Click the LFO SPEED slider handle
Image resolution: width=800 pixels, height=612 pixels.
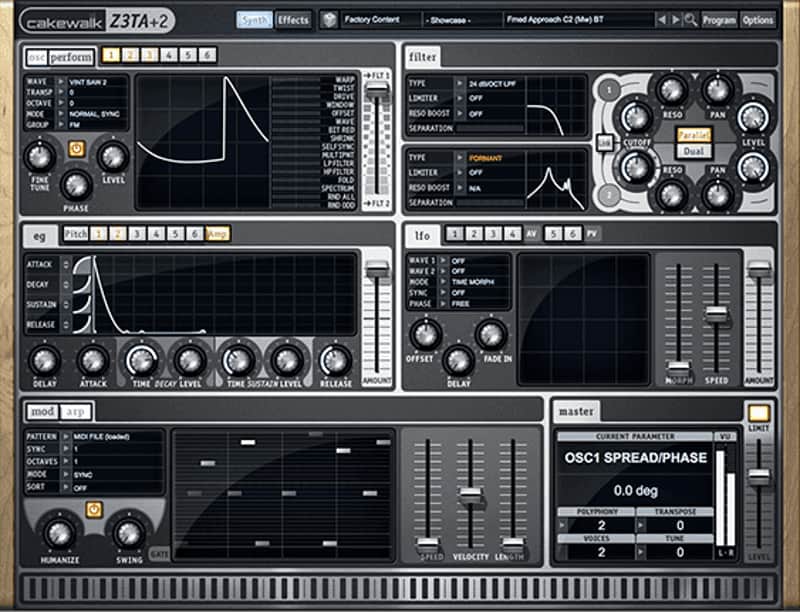[716, 313]
